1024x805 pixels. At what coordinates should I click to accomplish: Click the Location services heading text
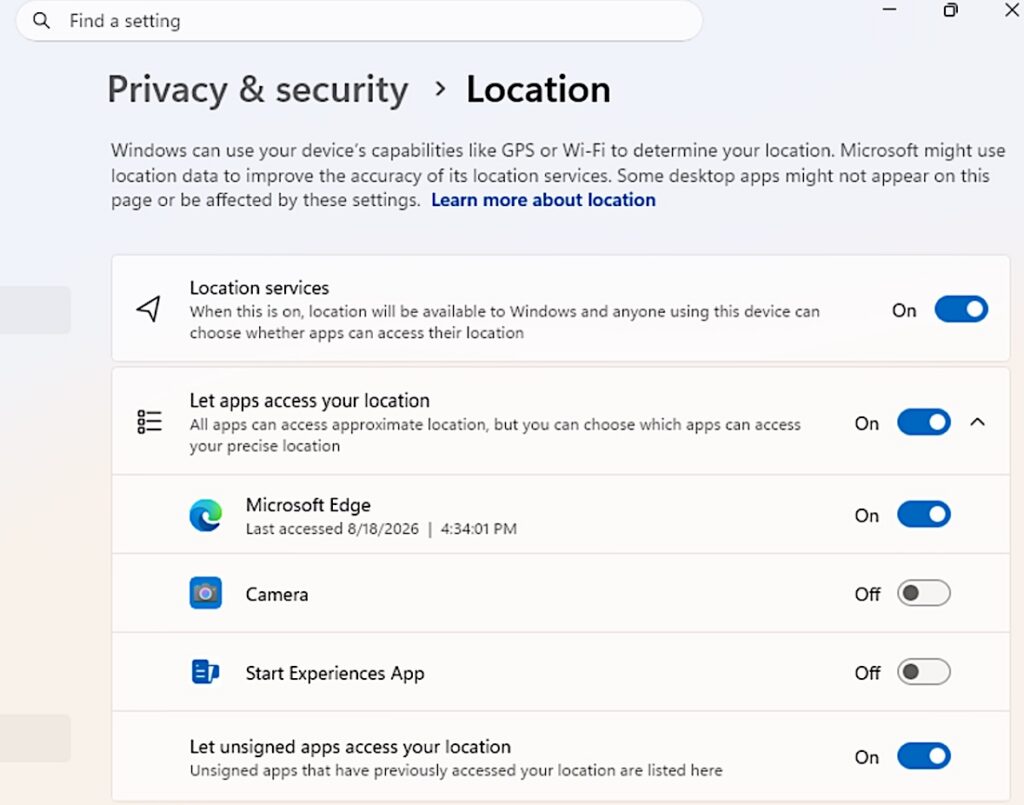click(x=259, y=288)
